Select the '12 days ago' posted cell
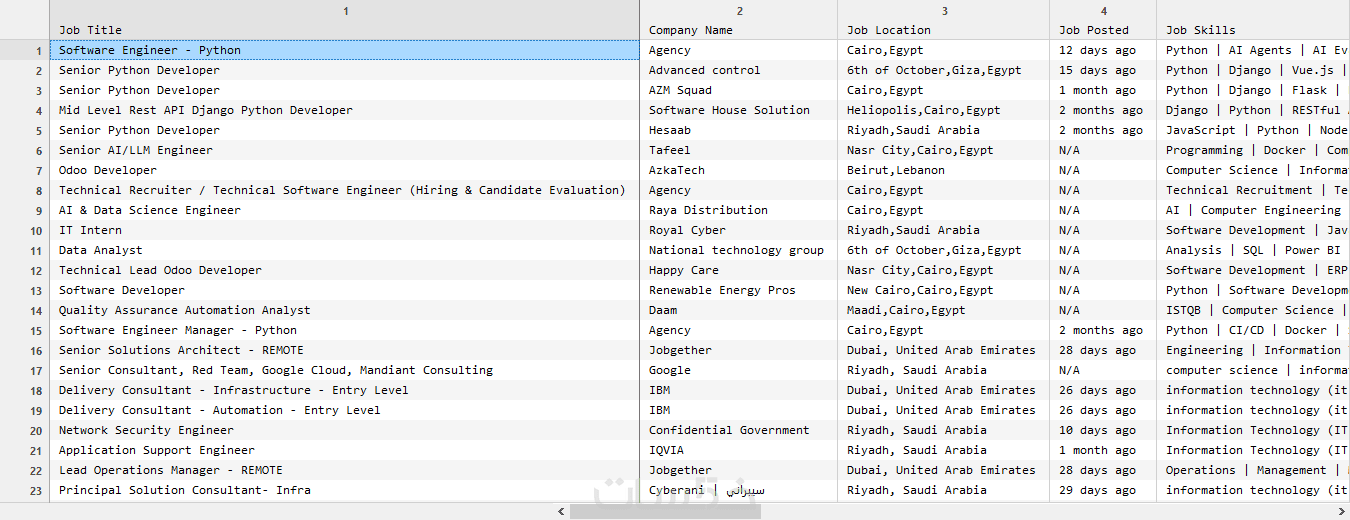This screenshot has width=1350, height=520. click(1103, 50)
